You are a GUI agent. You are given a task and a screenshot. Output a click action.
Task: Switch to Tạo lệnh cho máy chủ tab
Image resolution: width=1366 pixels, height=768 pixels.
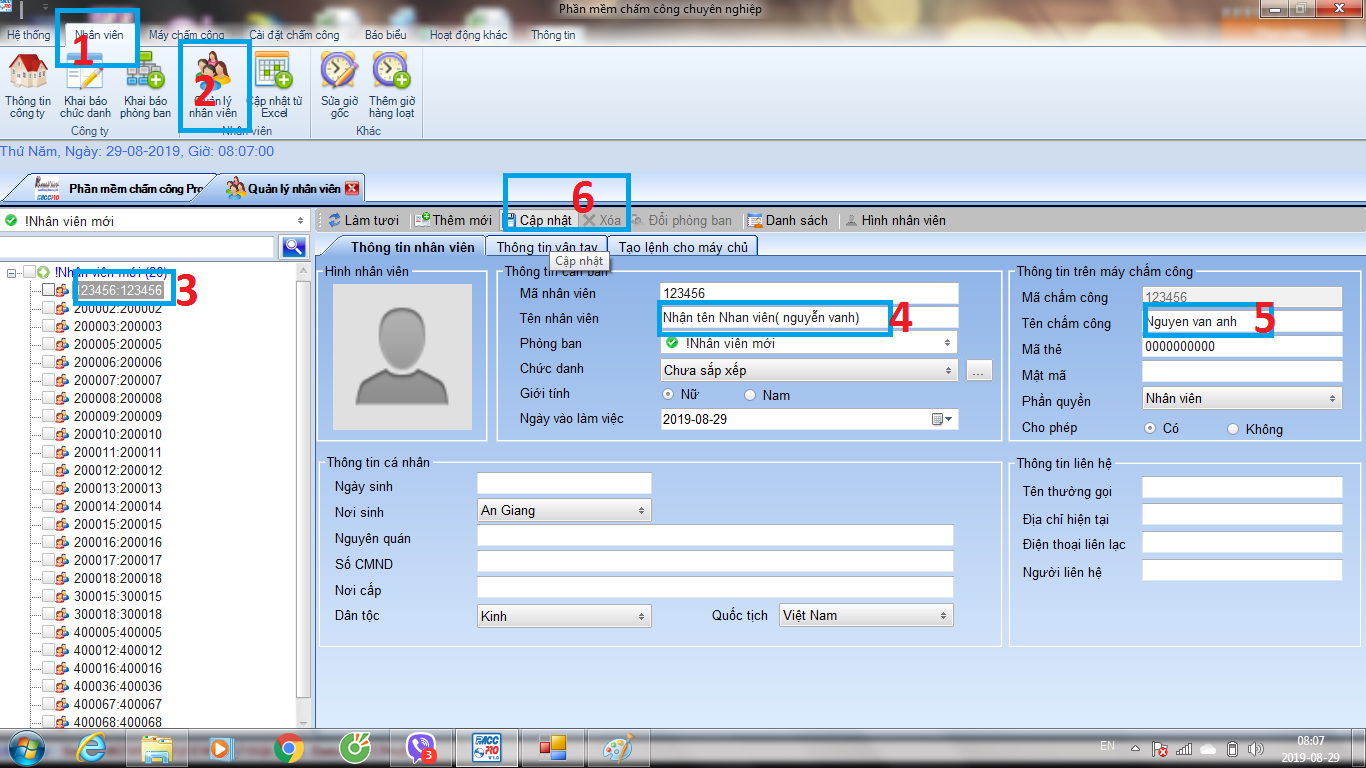pos(685,247)
